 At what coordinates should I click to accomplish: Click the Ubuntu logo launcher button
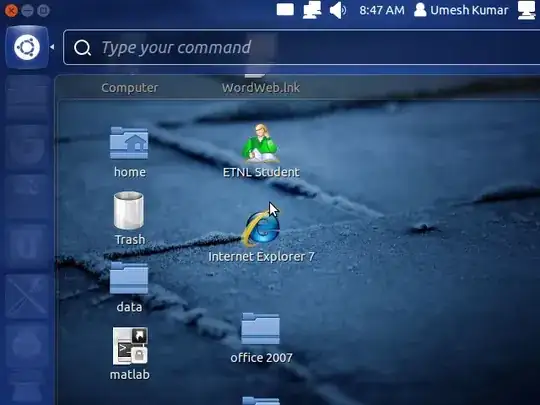[27, 47]
